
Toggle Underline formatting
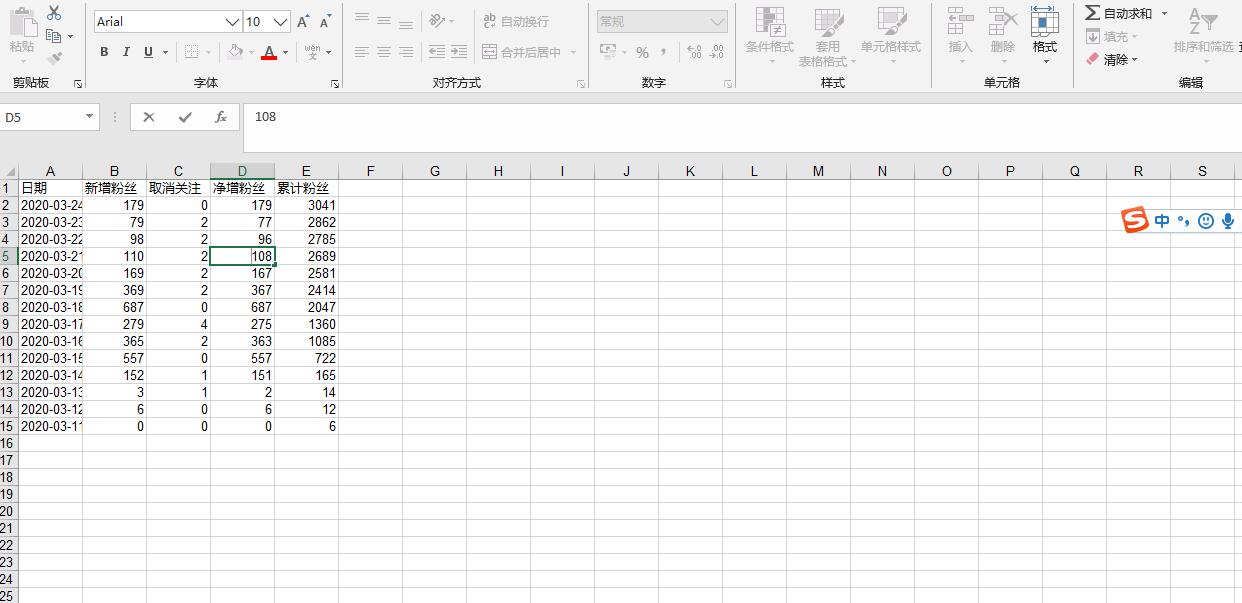pyautogui.click(x=148, y=52)
